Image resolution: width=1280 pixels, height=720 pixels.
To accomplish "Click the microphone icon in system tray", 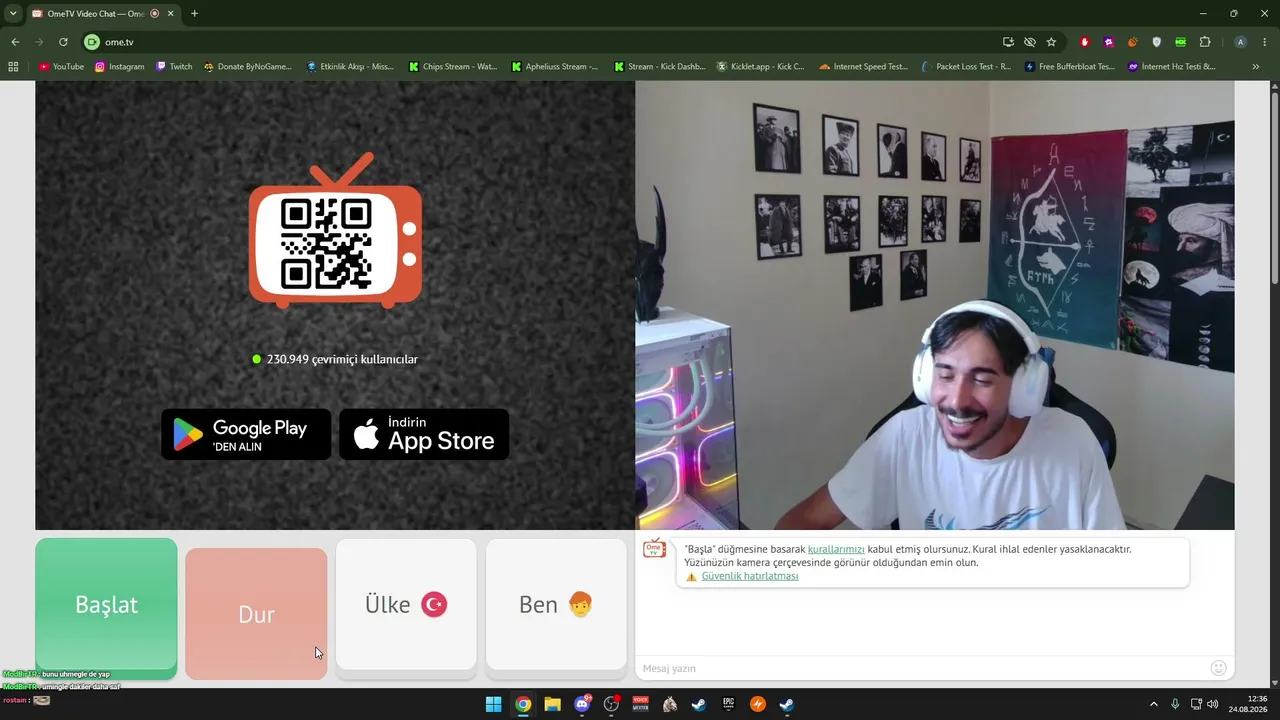I will (x=1175, y=704).
